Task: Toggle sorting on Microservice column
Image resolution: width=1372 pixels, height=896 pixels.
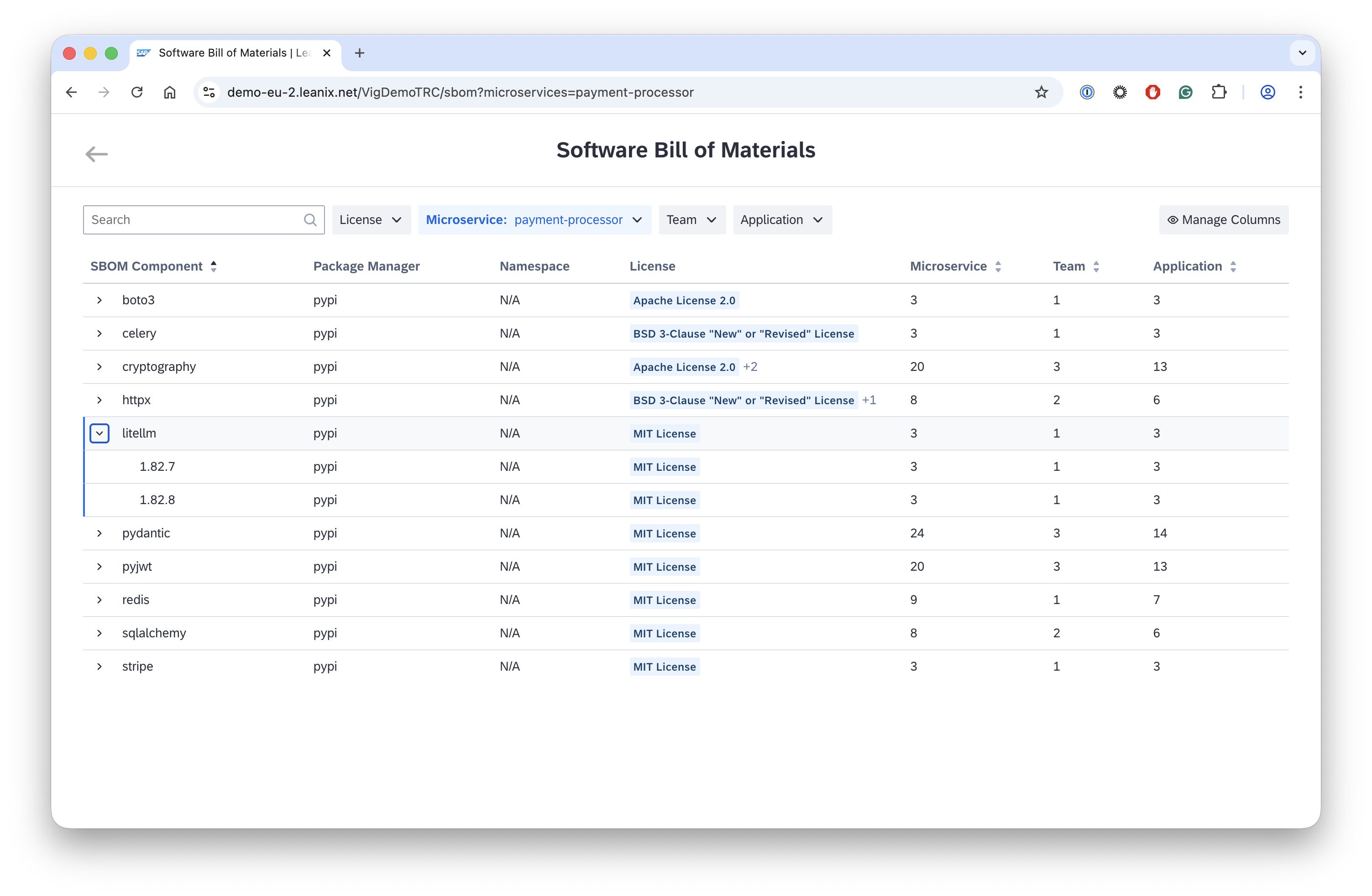Action: [x=998, y=266]
